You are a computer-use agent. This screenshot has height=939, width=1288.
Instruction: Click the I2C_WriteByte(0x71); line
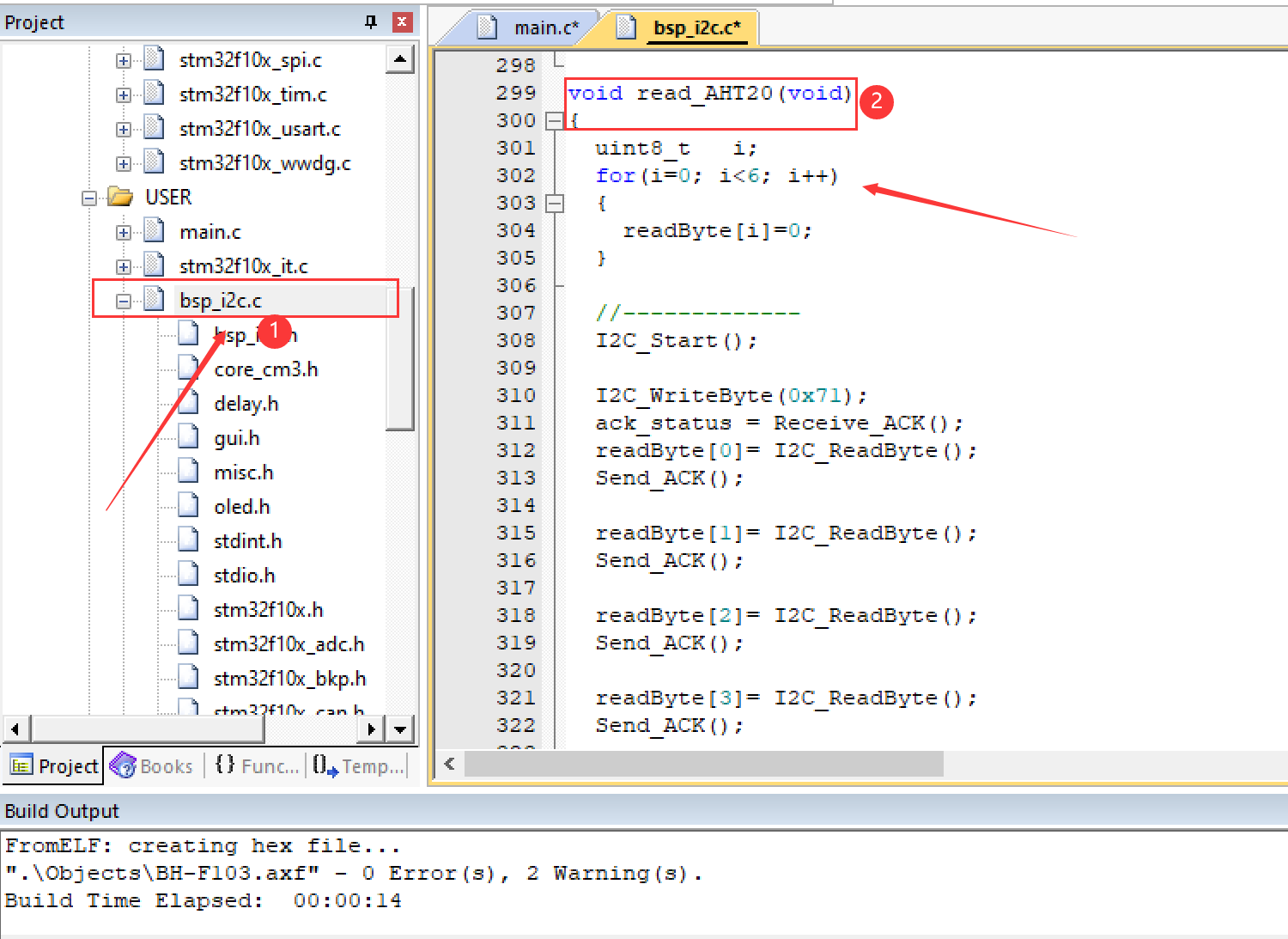[732, 395]
